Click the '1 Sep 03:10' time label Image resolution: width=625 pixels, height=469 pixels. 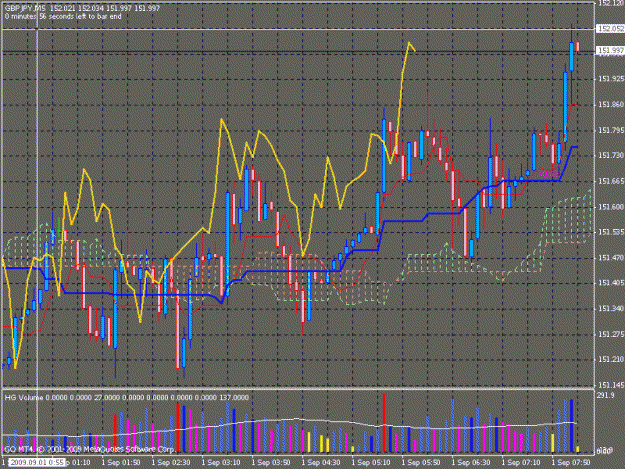pos(221,463)
